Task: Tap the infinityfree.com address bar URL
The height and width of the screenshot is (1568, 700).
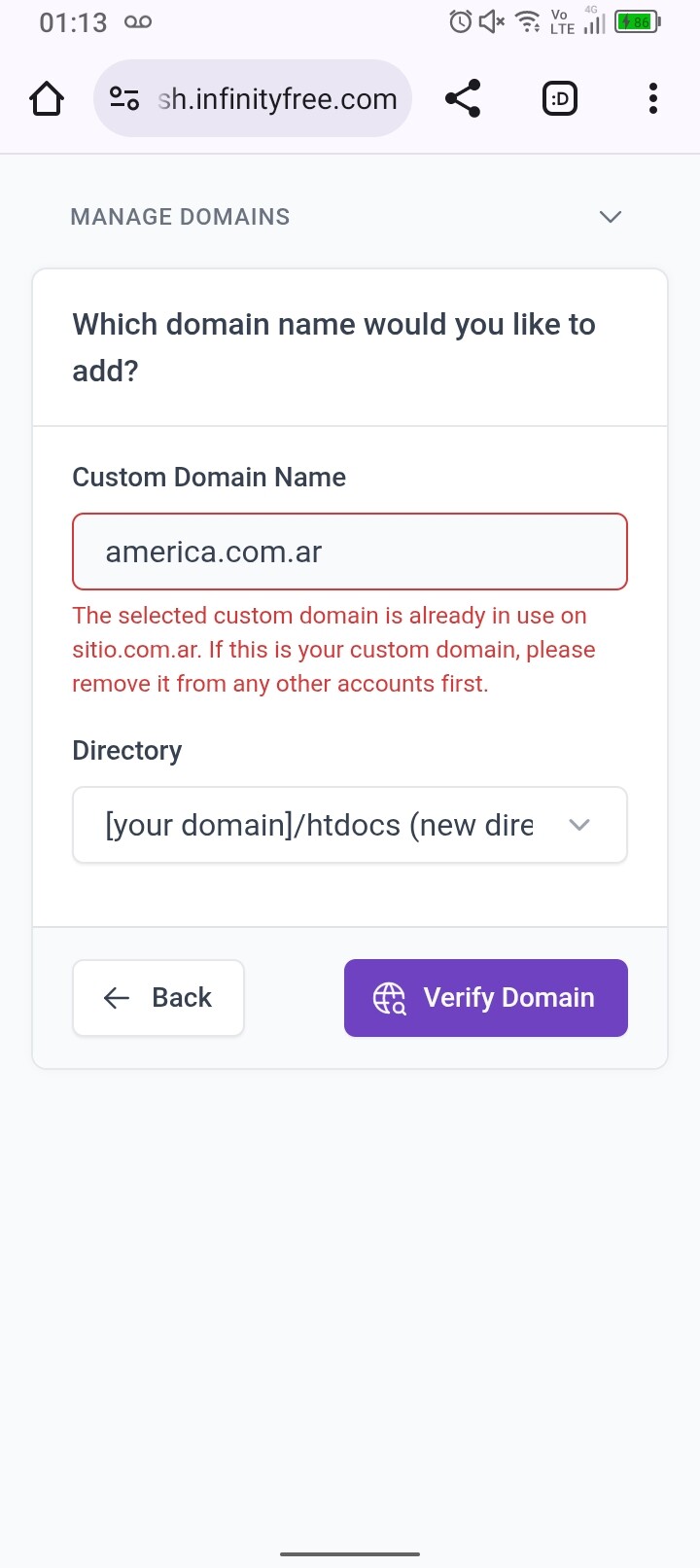Action: click(x=277, y=99)
